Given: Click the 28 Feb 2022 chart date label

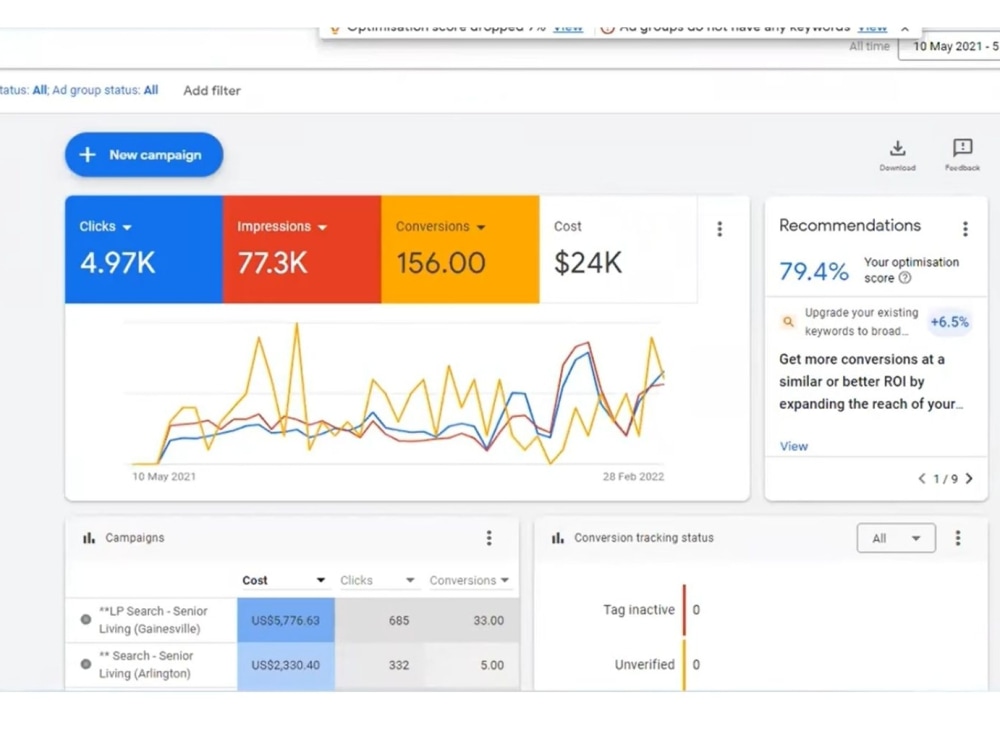Looking at the screenshot, I should [633, 476].
